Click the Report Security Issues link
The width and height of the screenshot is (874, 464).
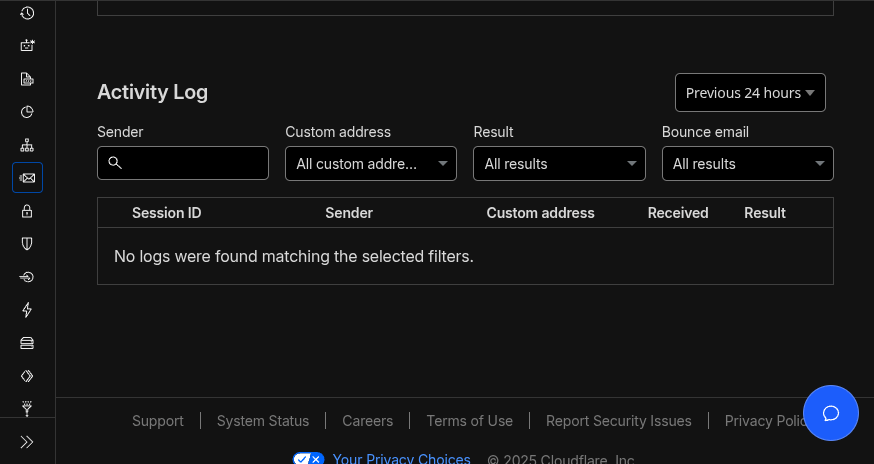coord(618,421)
